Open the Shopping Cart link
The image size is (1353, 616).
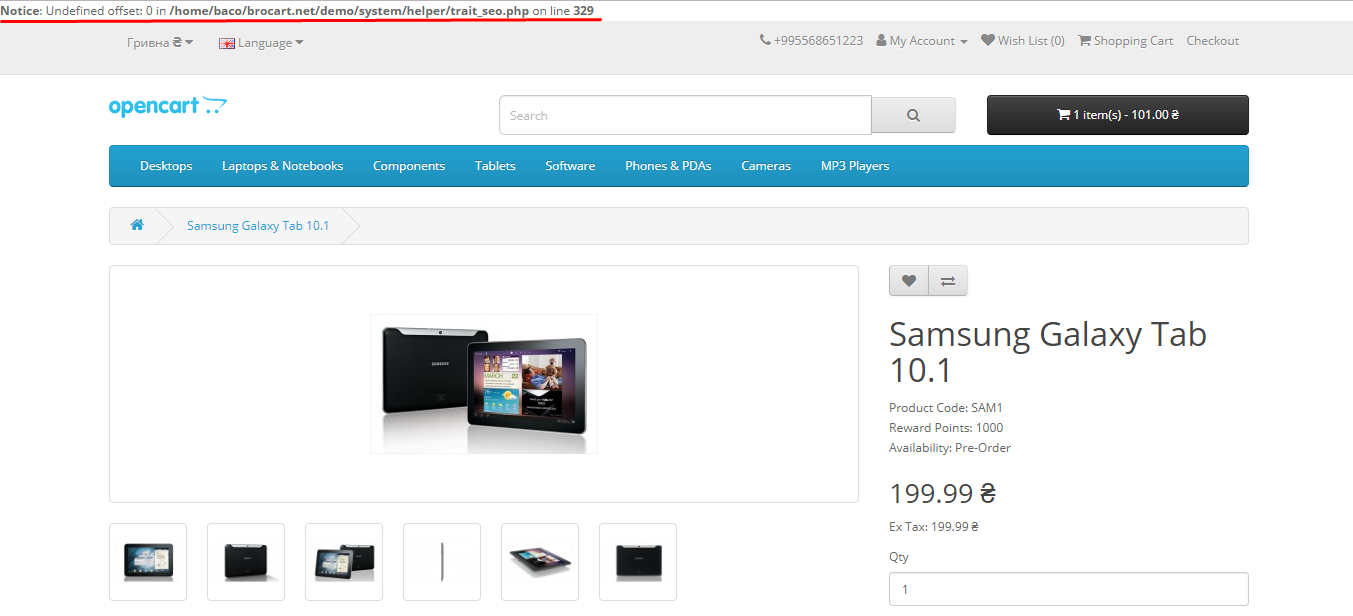pos(1126,41)
